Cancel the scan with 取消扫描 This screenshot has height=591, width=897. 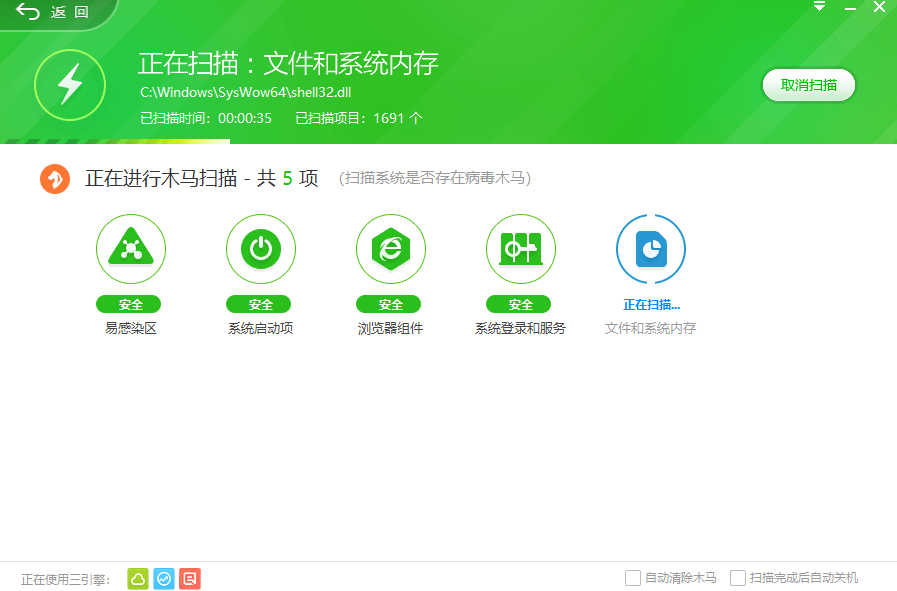(x=808, y=85)
